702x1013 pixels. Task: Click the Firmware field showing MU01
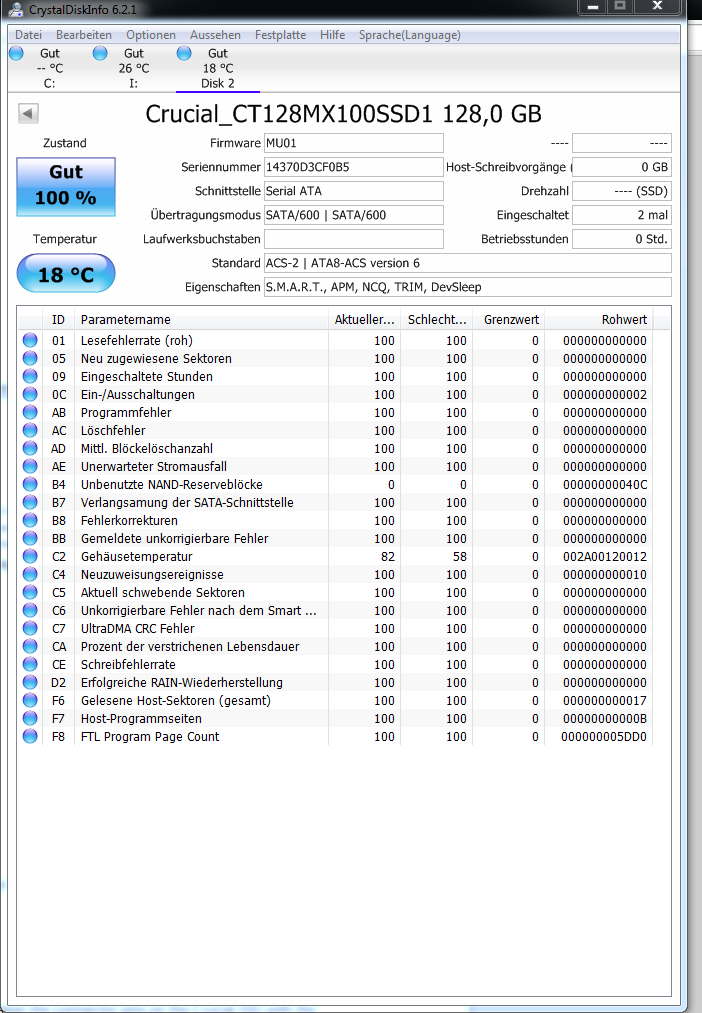pos(354,143)
